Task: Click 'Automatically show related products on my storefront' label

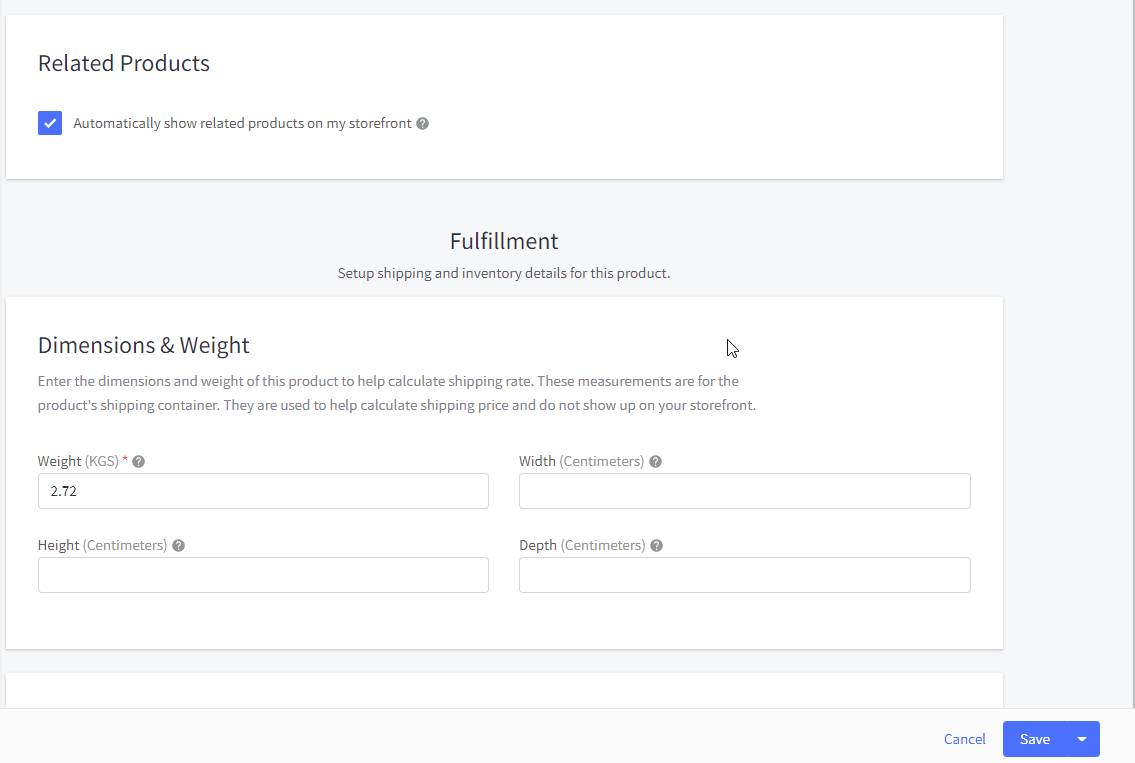Action: (x=242, y=124)
